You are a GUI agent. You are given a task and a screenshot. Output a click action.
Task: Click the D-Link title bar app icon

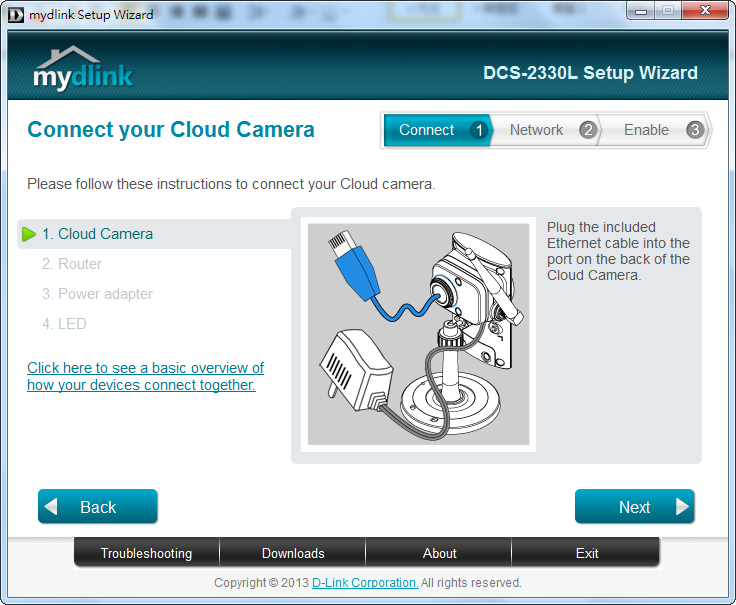tap(15, 14)
